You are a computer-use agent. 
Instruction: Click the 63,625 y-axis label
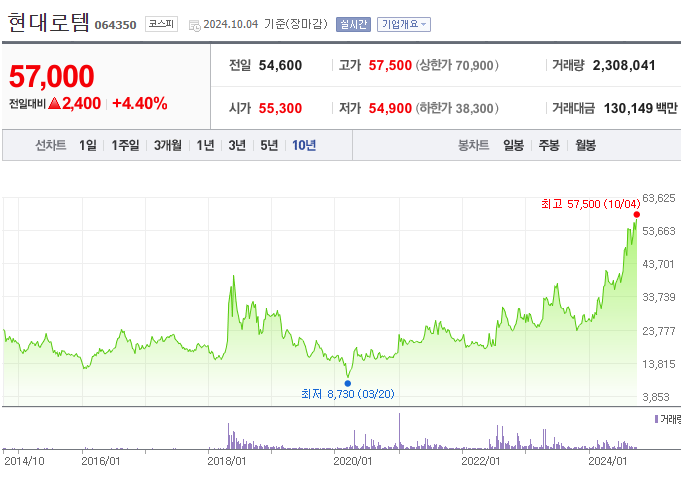point(659,198)
